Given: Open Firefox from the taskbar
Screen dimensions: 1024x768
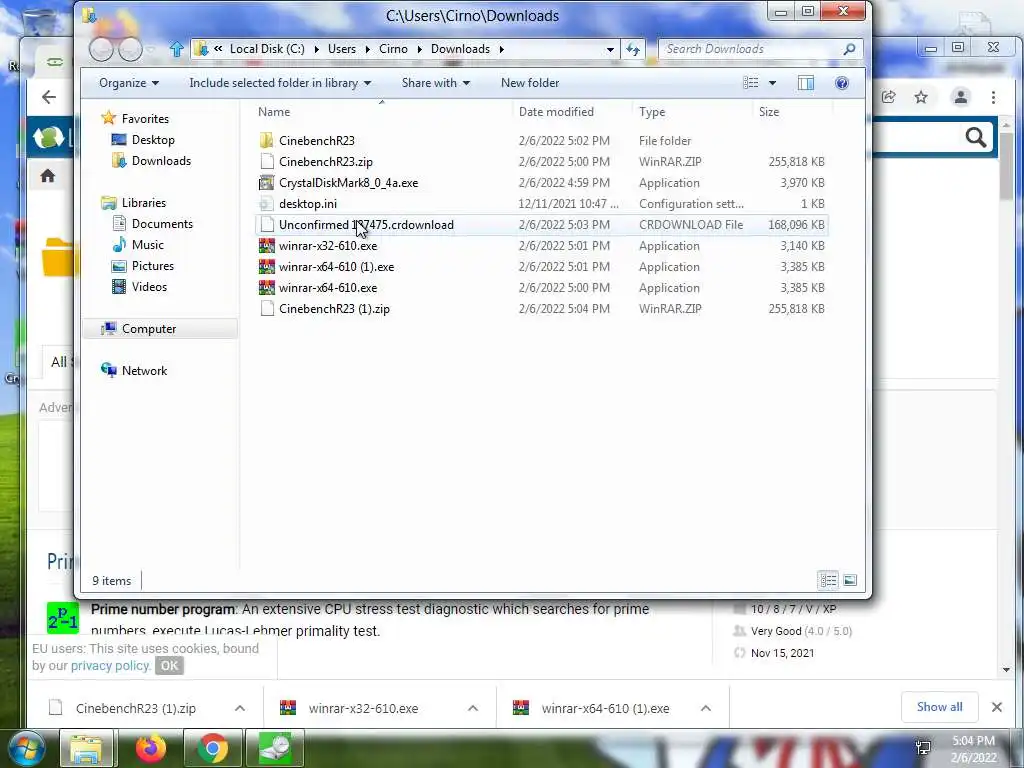Looking at the screenshot, I should point(151,748).
